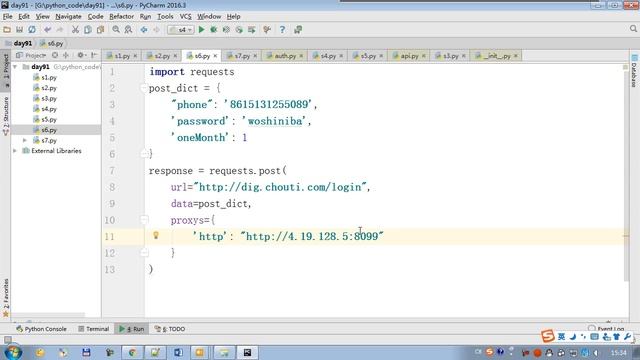Click the Save All toolbar icon

pos(19,29)
